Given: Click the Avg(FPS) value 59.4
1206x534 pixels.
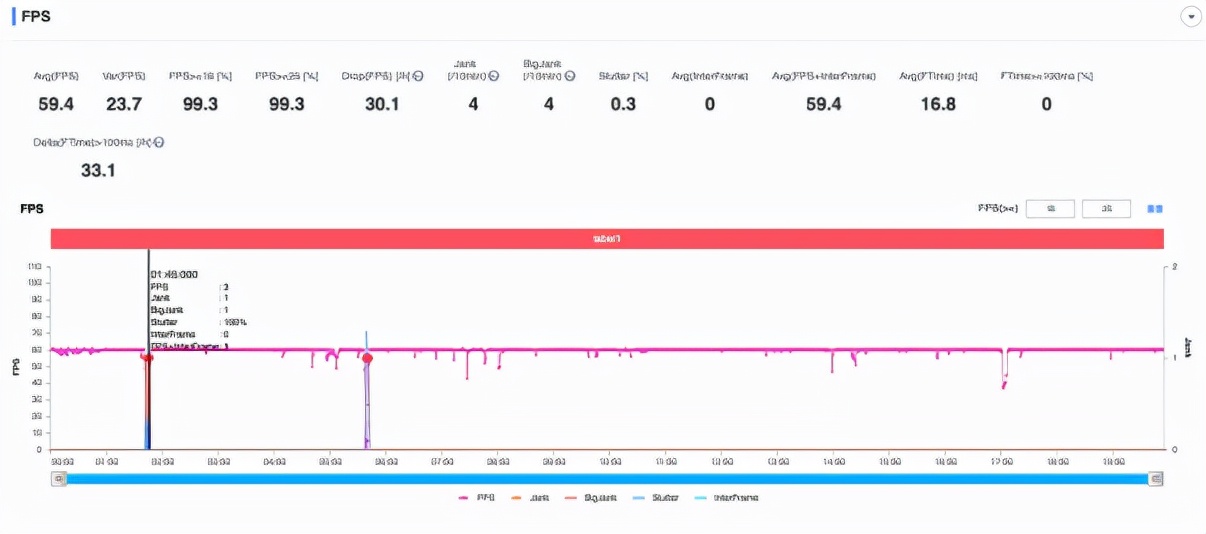Looking at the screenshot, I should click(x=56, y=104).
